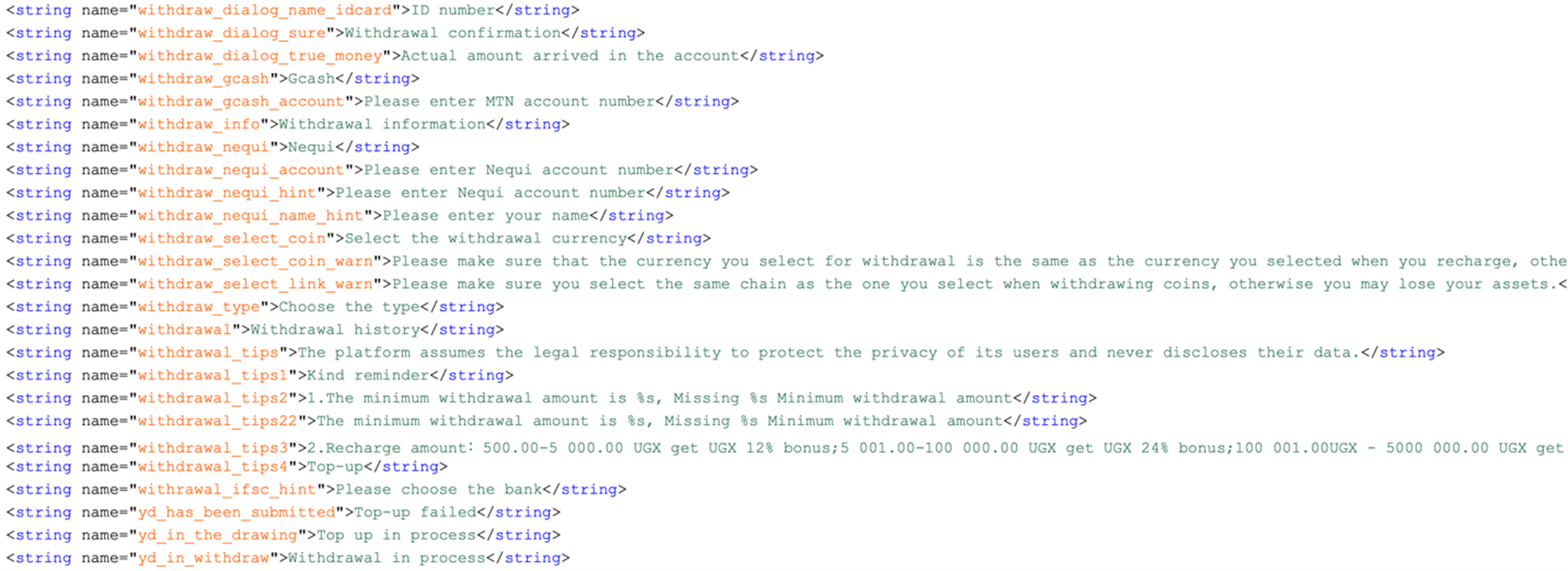The height and width of the screenshot is (571, 1568).
Task: Click the "withdraw_dialog_name_idcard" attribute name
Action: click(264, 10)
